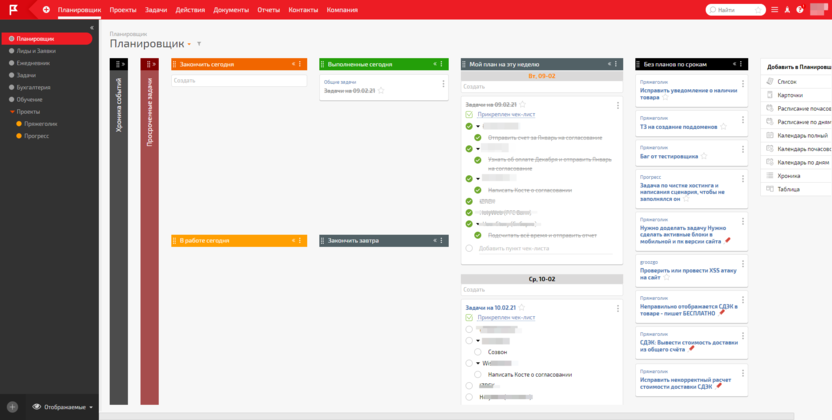
Task: Open the help question mark icon
Action: point(799,9)
